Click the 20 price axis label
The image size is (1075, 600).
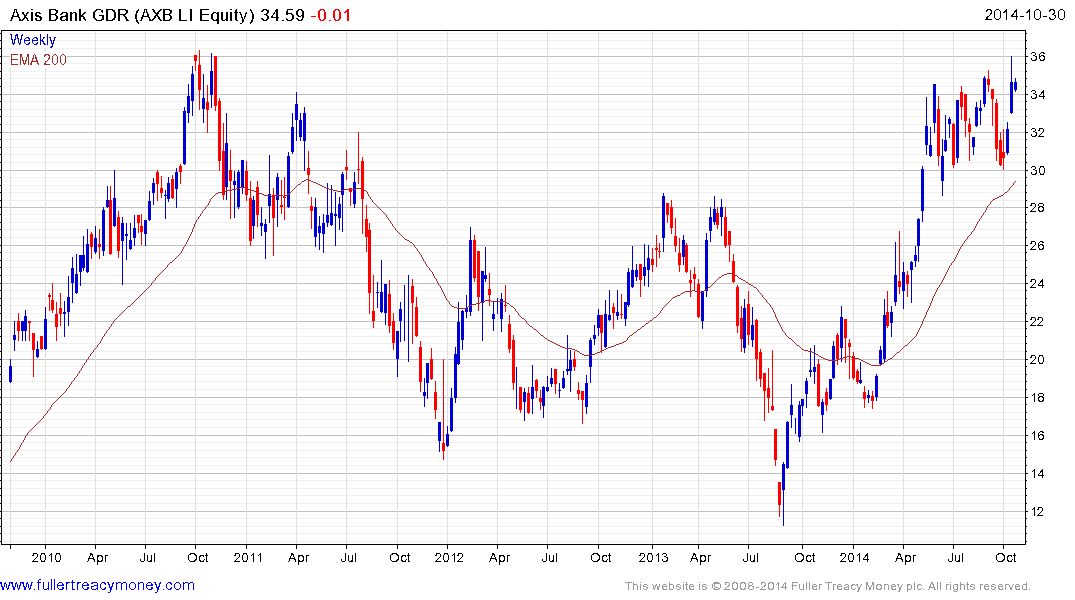click(1038, 359)
